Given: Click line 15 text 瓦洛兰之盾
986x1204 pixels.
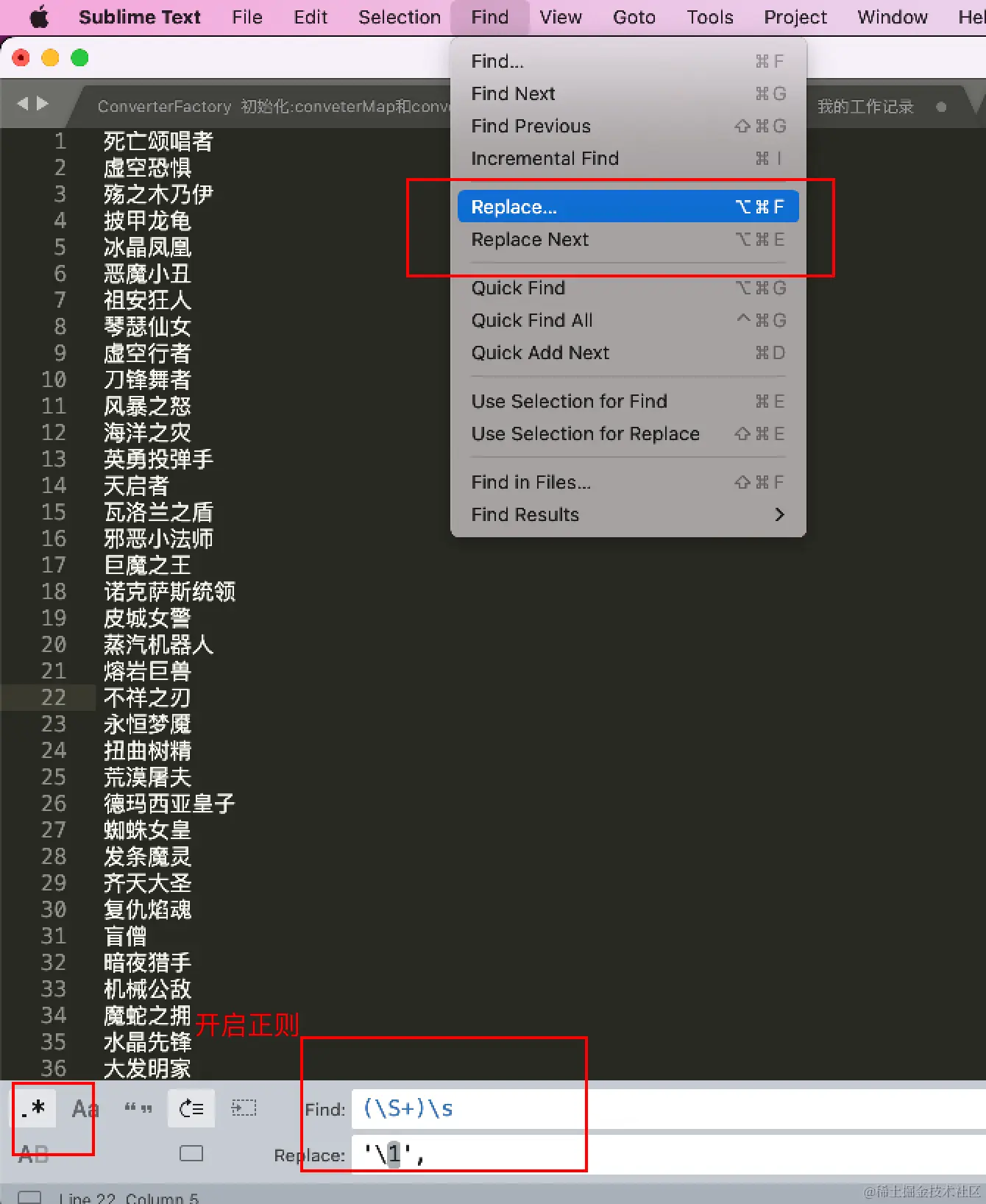Looking at the screenshot, I should tap(158, 512).
